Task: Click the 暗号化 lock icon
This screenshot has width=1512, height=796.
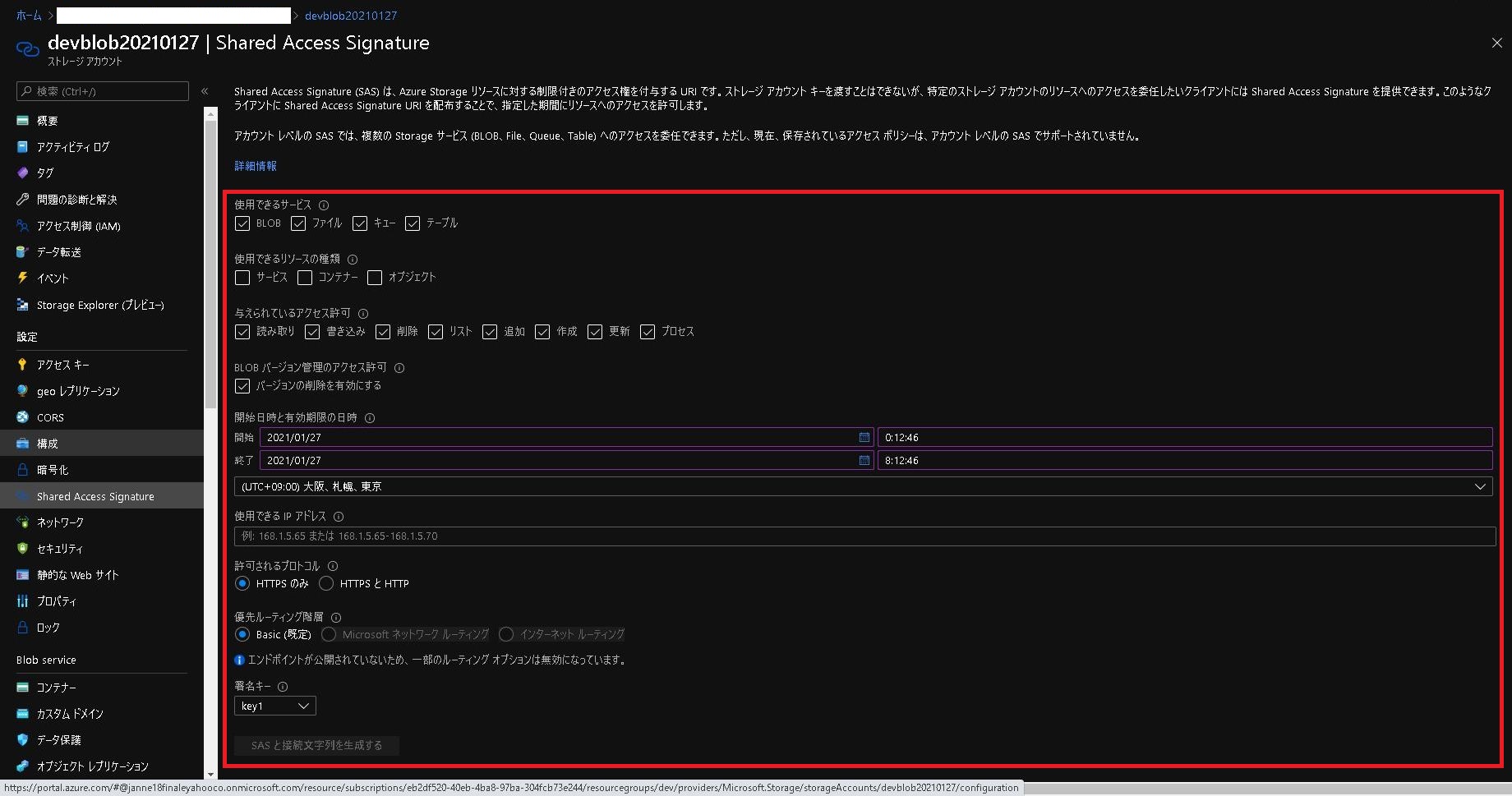Action: (x=23, y=470)
